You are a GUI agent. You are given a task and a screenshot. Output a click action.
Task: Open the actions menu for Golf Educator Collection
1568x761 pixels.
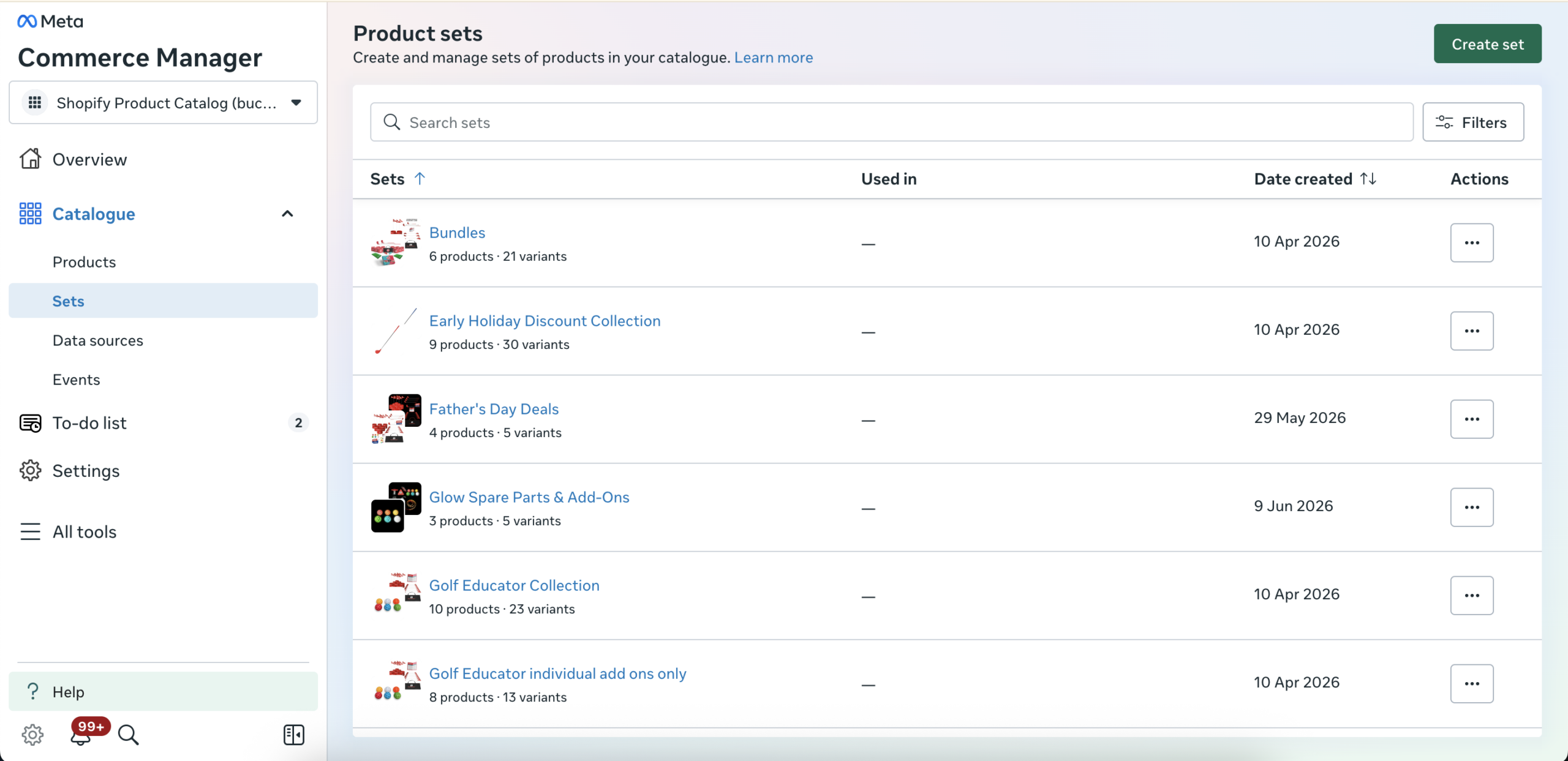1472,596
